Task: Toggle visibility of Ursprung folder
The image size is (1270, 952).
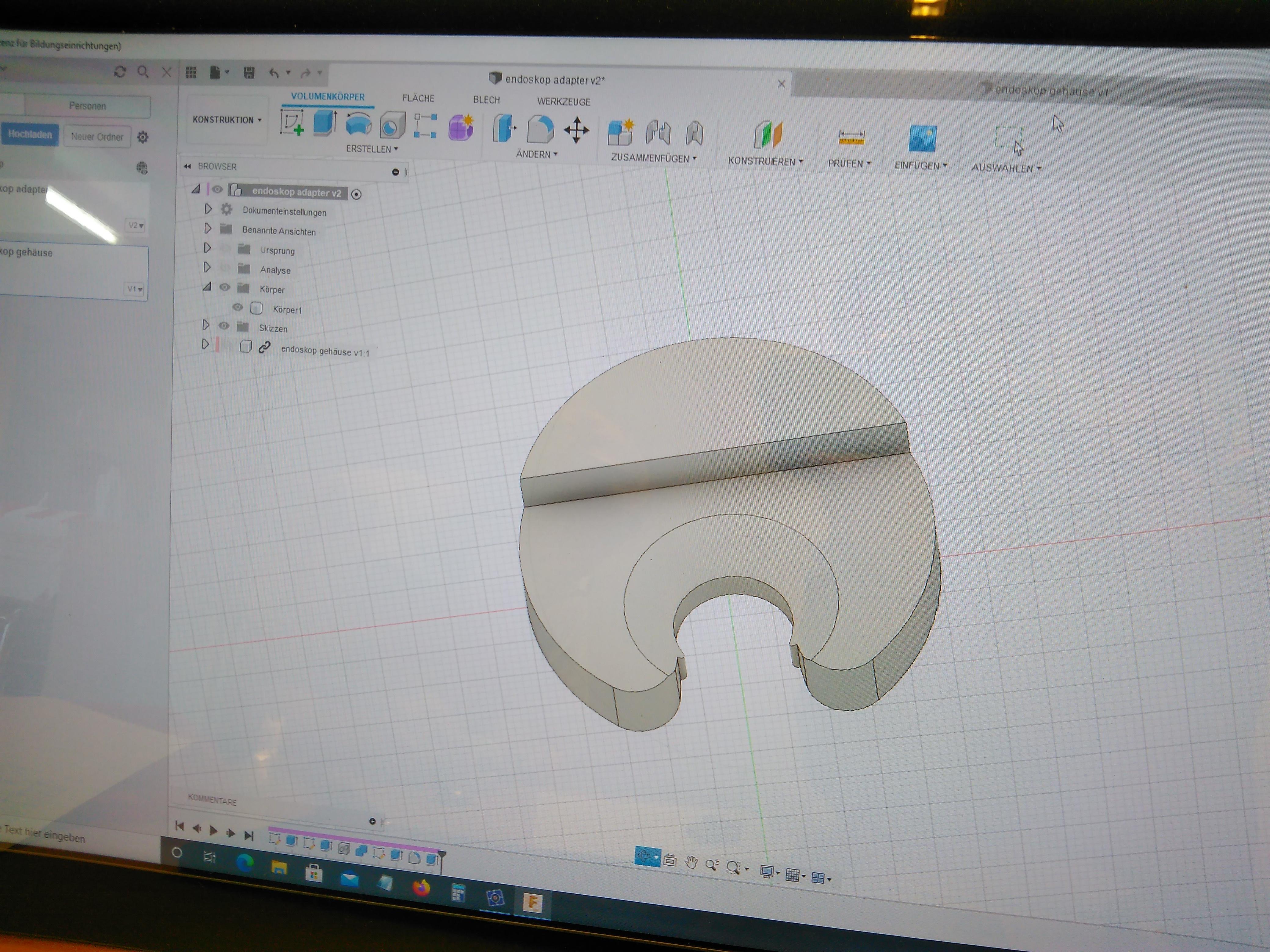Action: (225, 248)
